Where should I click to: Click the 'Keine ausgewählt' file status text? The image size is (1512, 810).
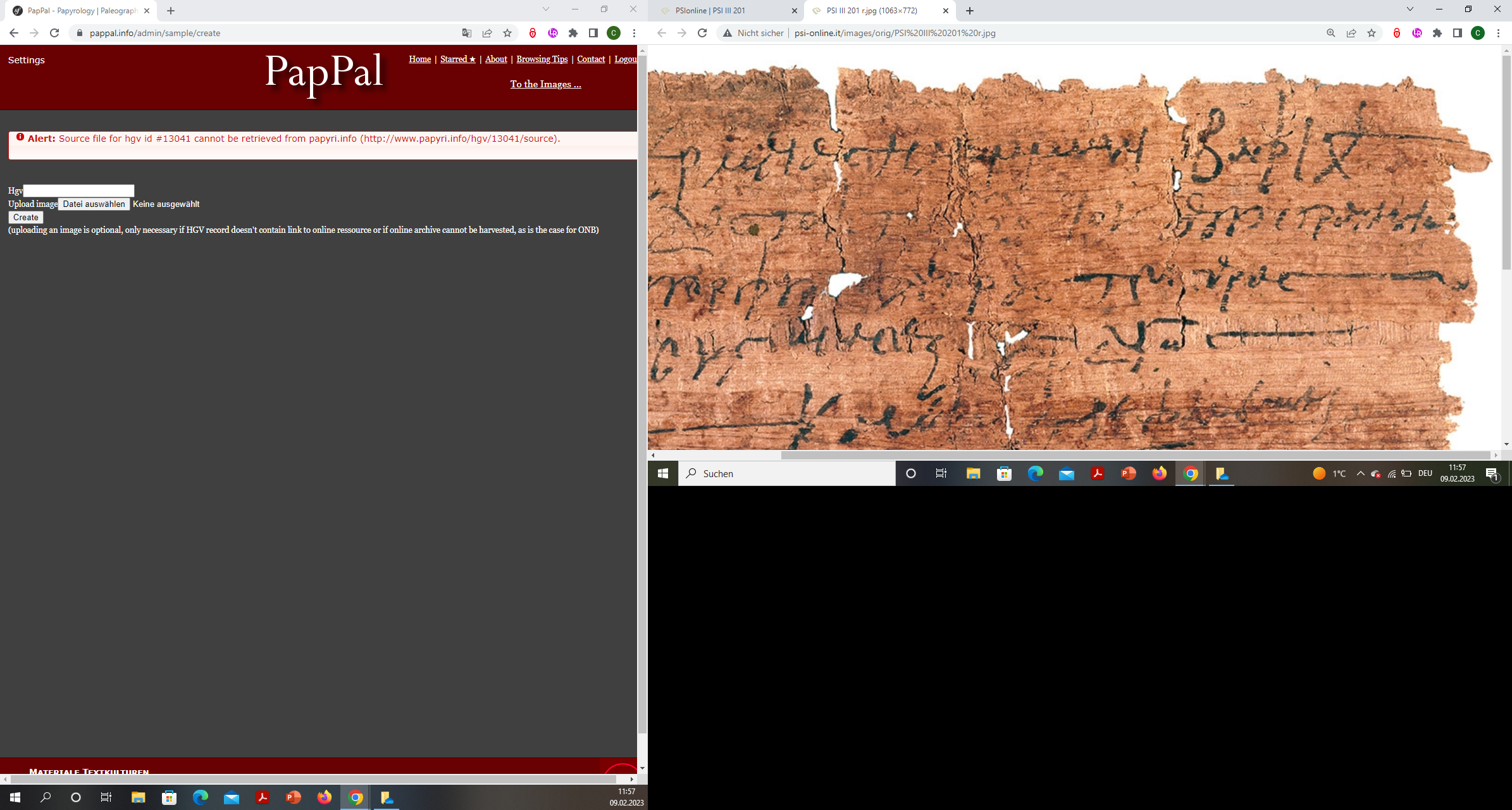point(166,204)
